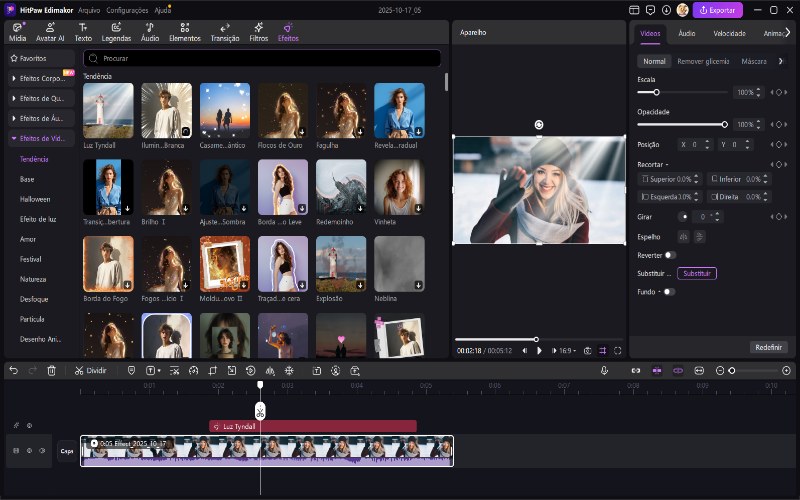800x500 pixels.
Task: Click the preview playback progress handle
Action: click(536, 339)
